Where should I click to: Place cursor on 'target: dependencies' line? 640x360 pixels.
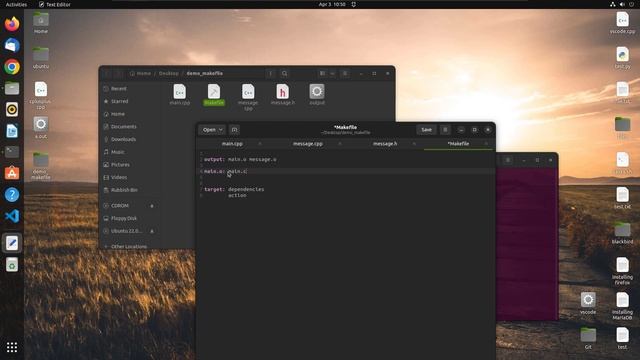(234, 189)
